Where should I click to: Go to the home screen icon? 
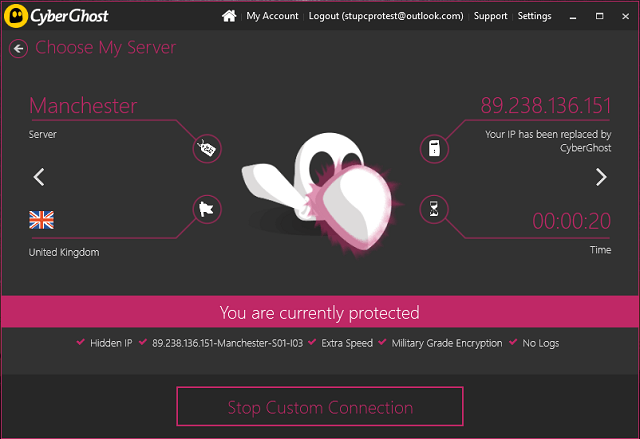point(229,16)
